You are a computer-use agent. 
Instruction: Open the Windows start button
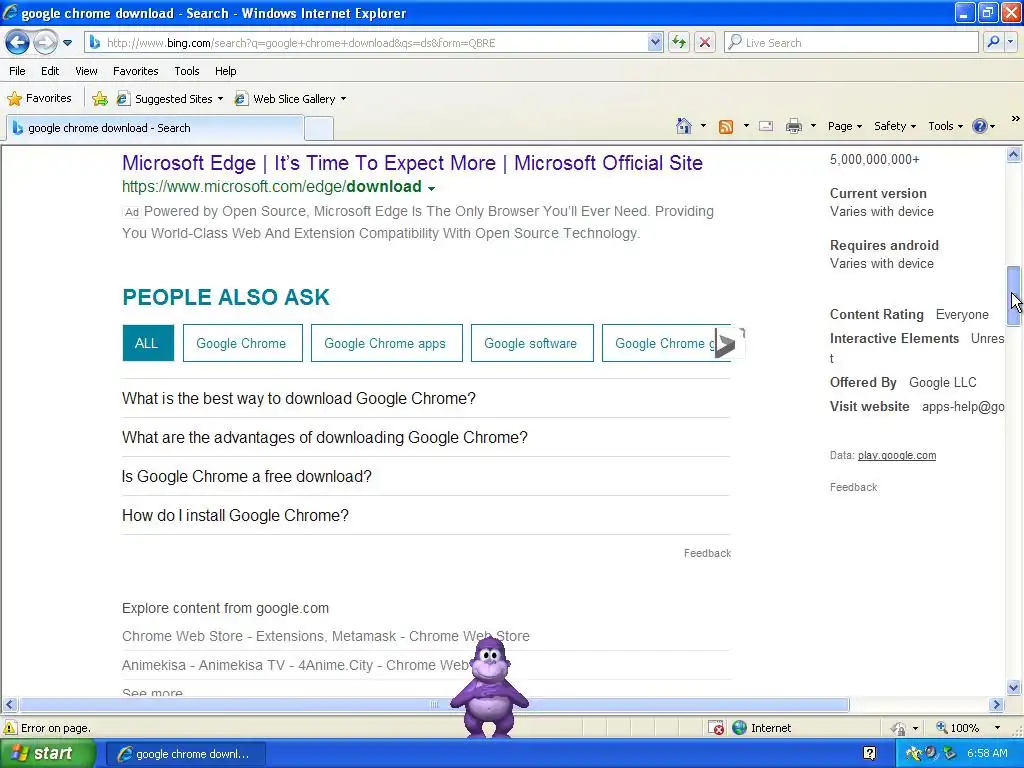click(x=47, y=754)
